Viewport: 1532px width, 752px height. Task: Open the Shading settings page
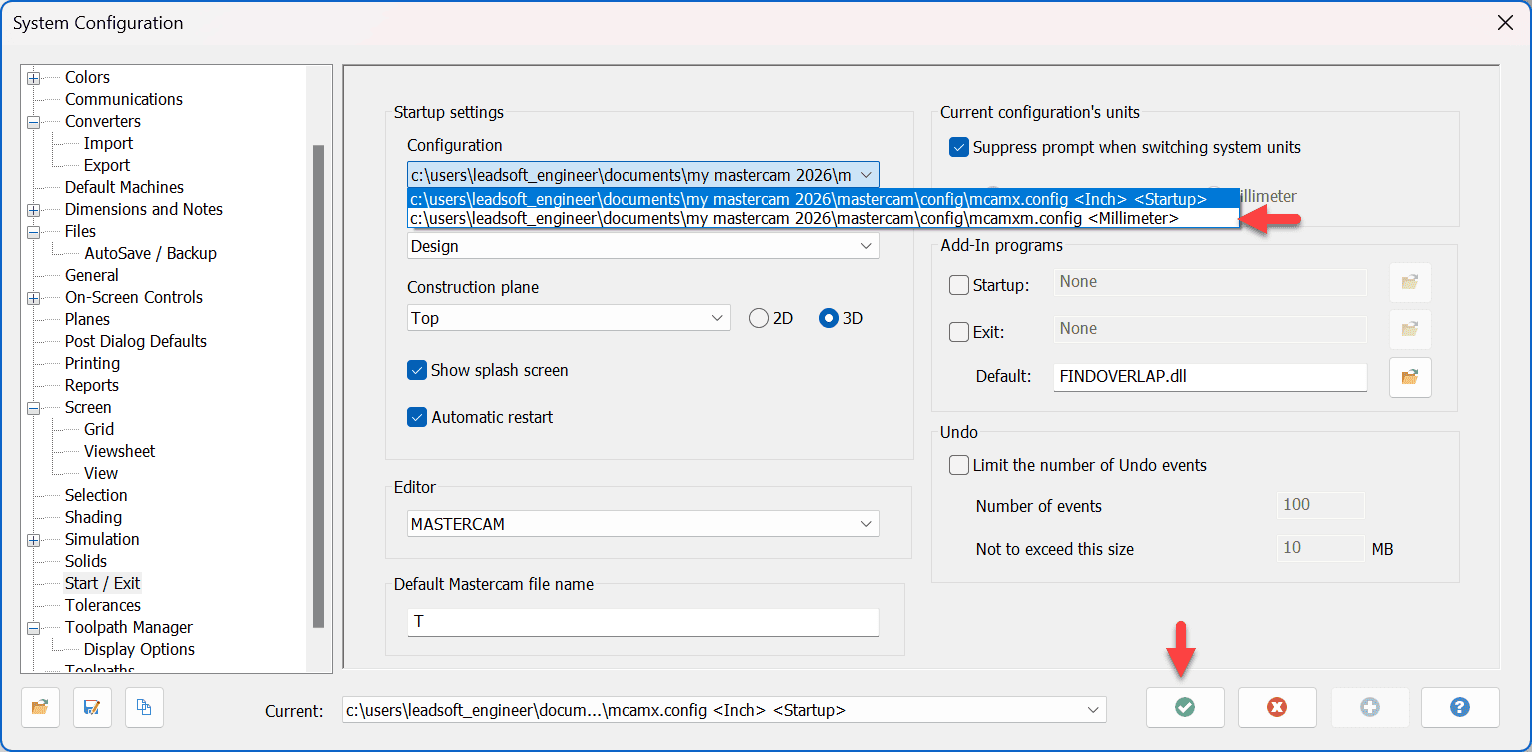93,517
